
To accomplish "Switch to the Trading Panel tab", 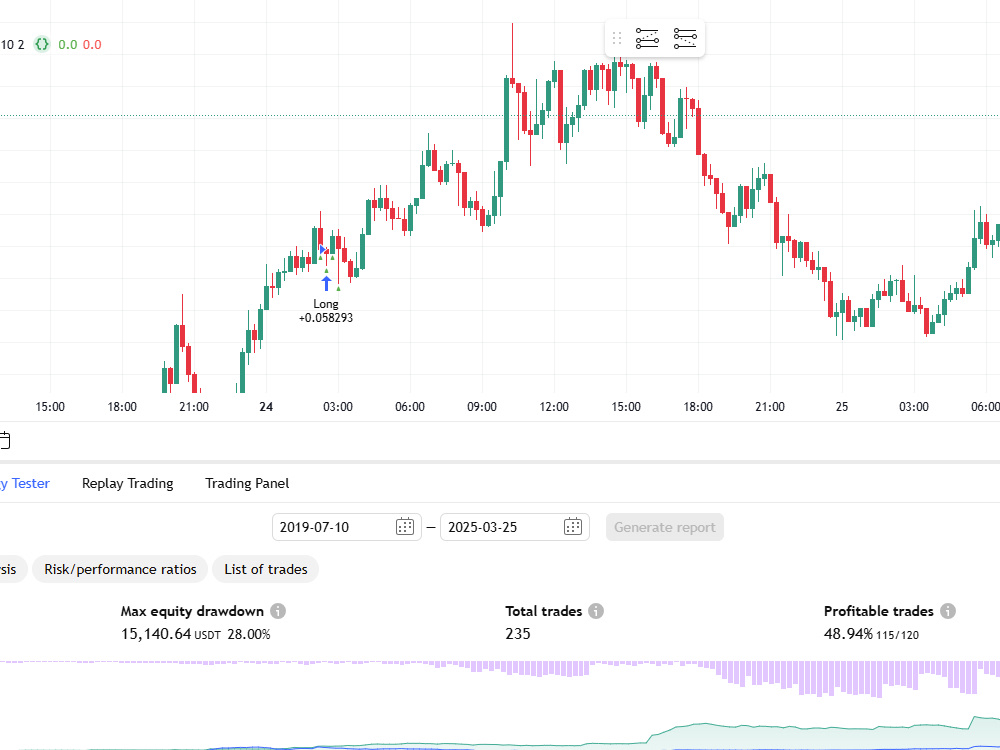I will click(247, 483).
